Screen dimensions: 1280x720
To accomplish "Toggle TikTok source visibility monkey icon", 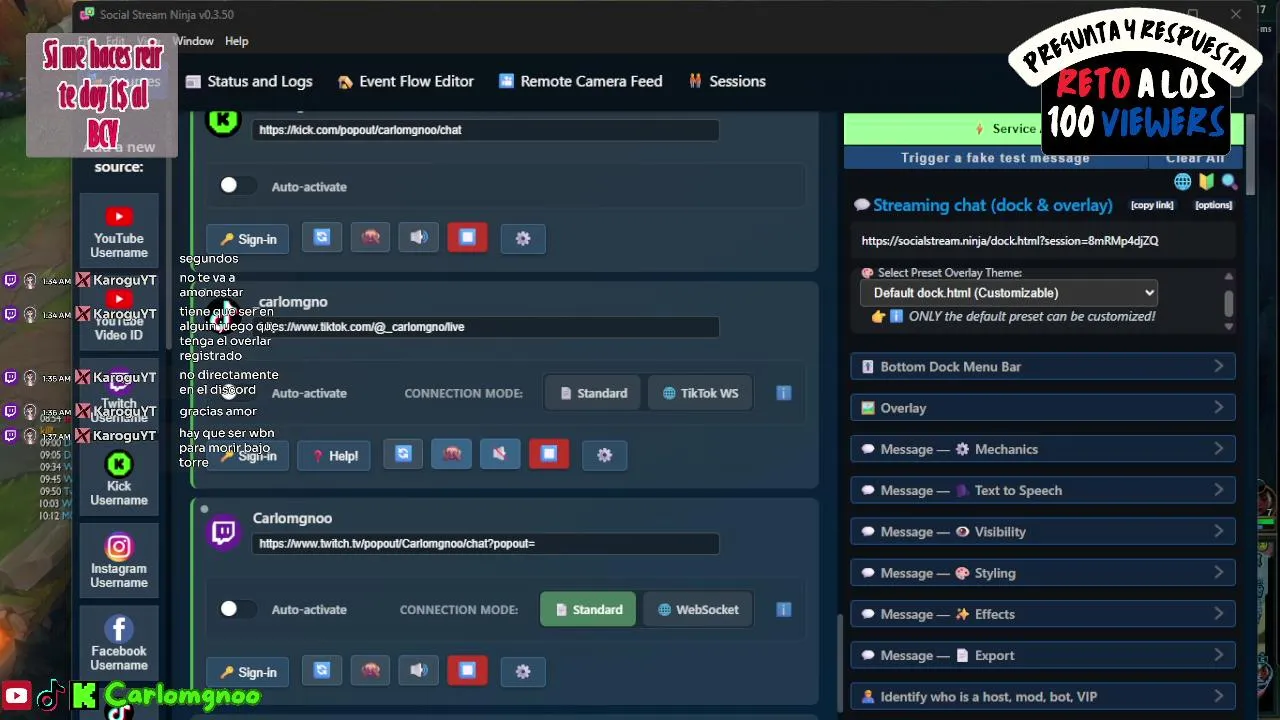I will point(452,454).
